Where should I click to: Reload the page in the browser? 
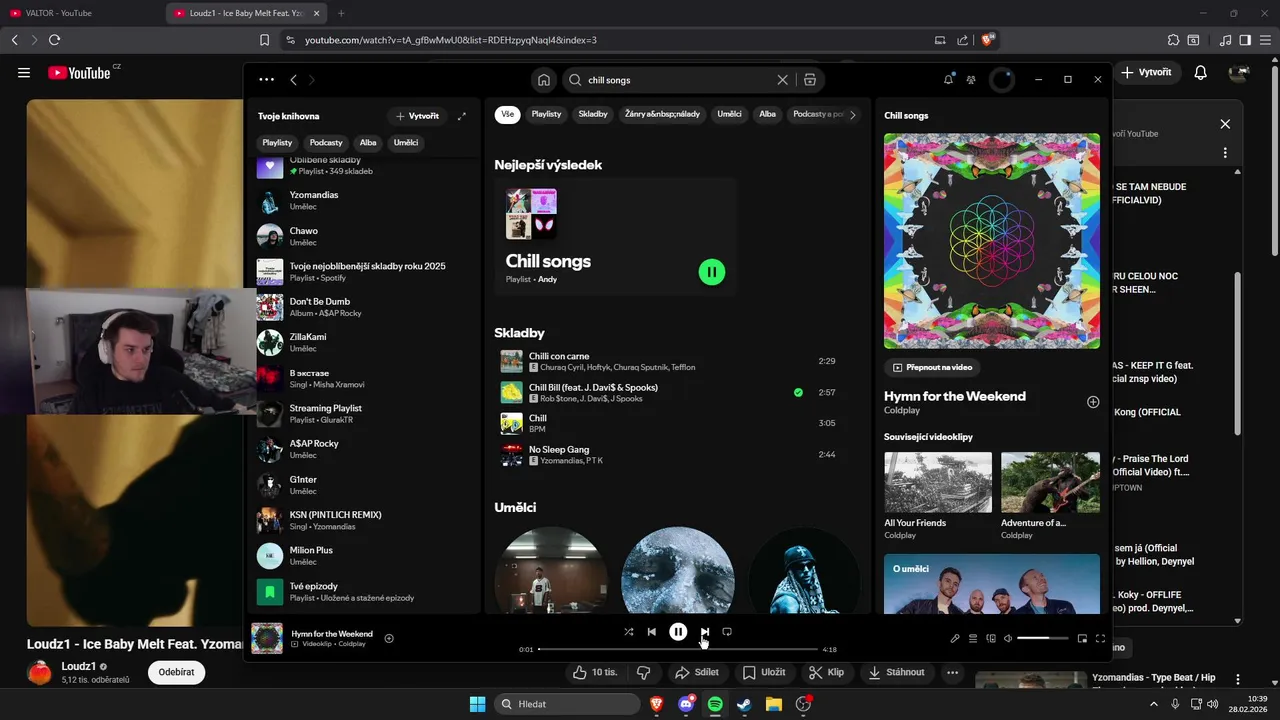(x=54, y=40)
